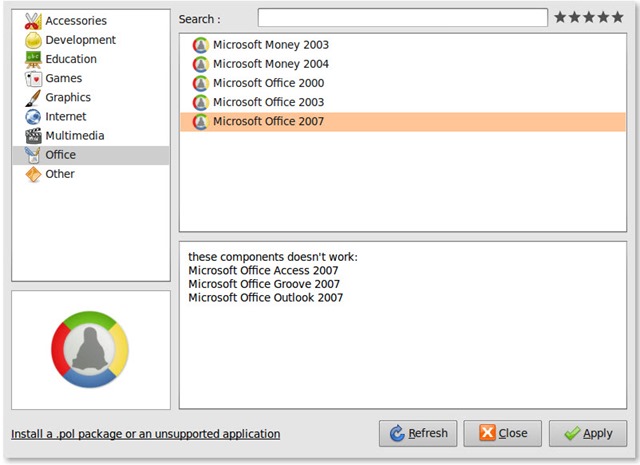Pick the Games playing-cards icon

point(33,78)
